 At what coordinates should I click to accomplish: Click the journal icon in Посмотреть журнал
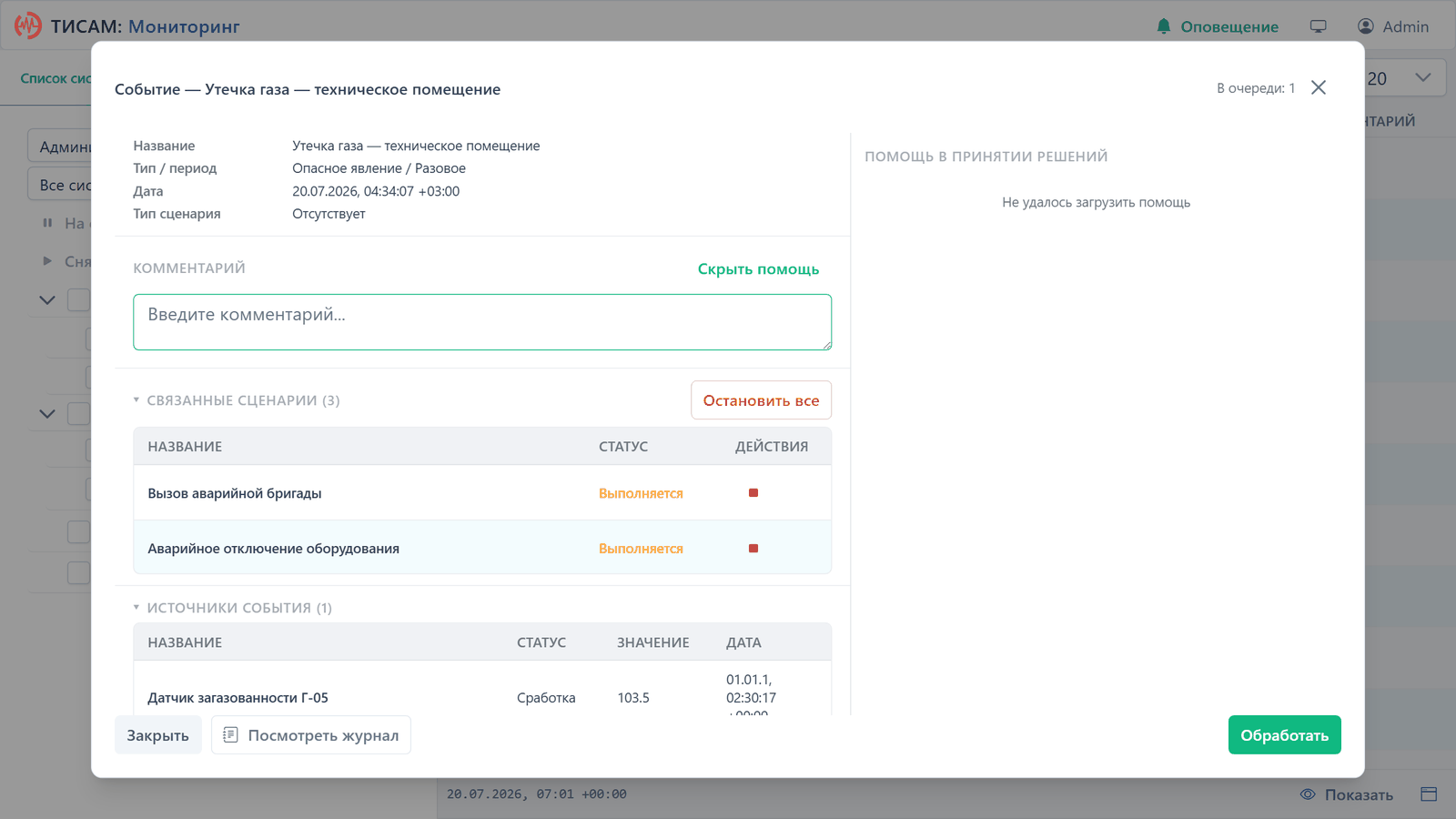click(x=231, y=734)
